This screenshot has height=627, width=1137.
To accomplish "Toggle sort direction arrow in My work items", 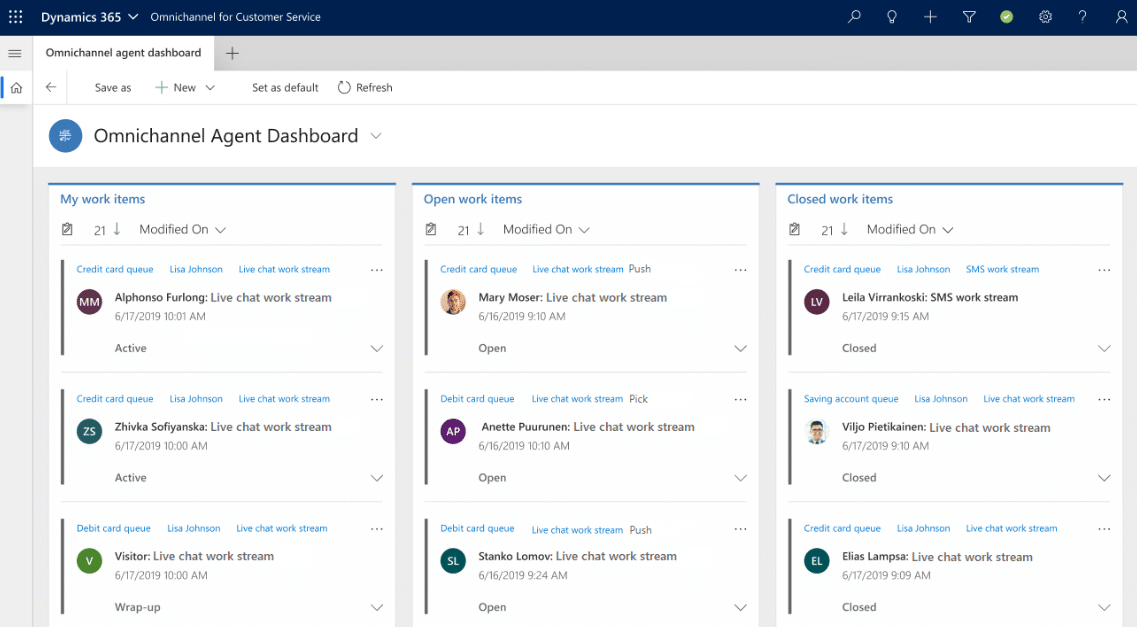I will click(x=117, y=229).
